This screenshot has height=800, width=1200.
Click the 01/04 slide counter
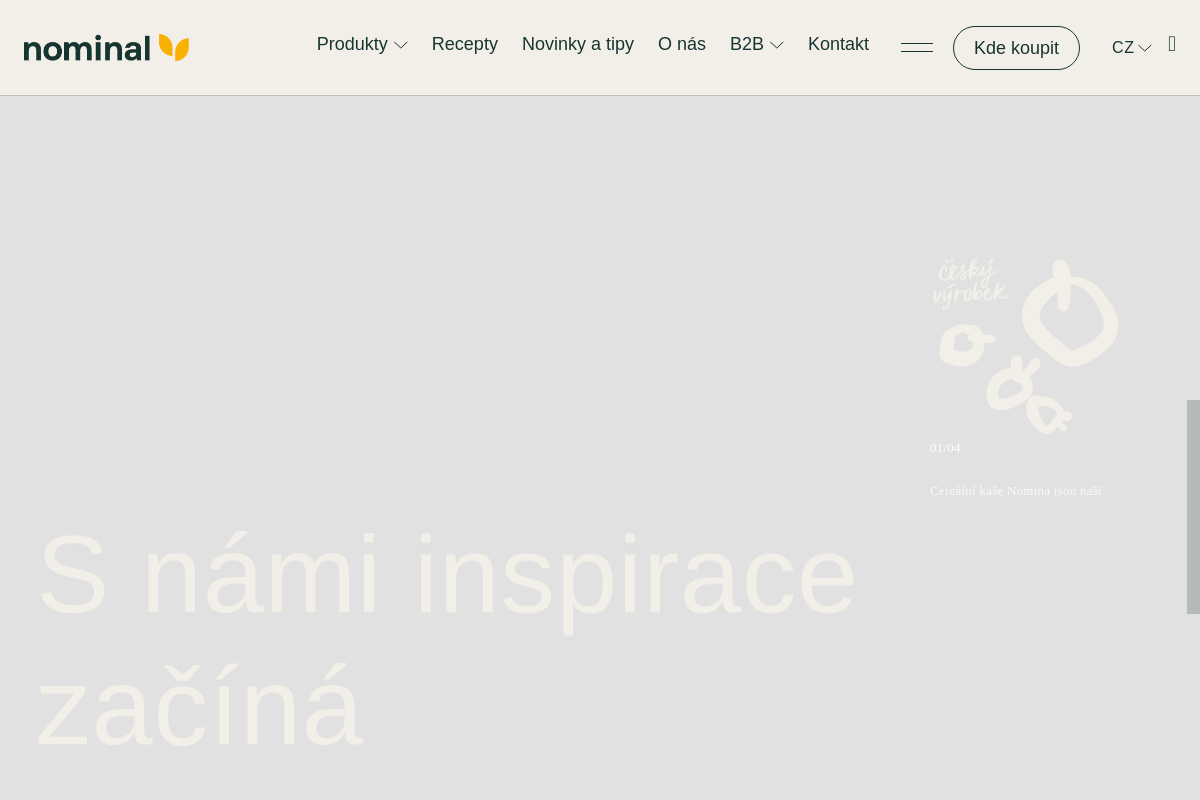click(x=945, y=448)
